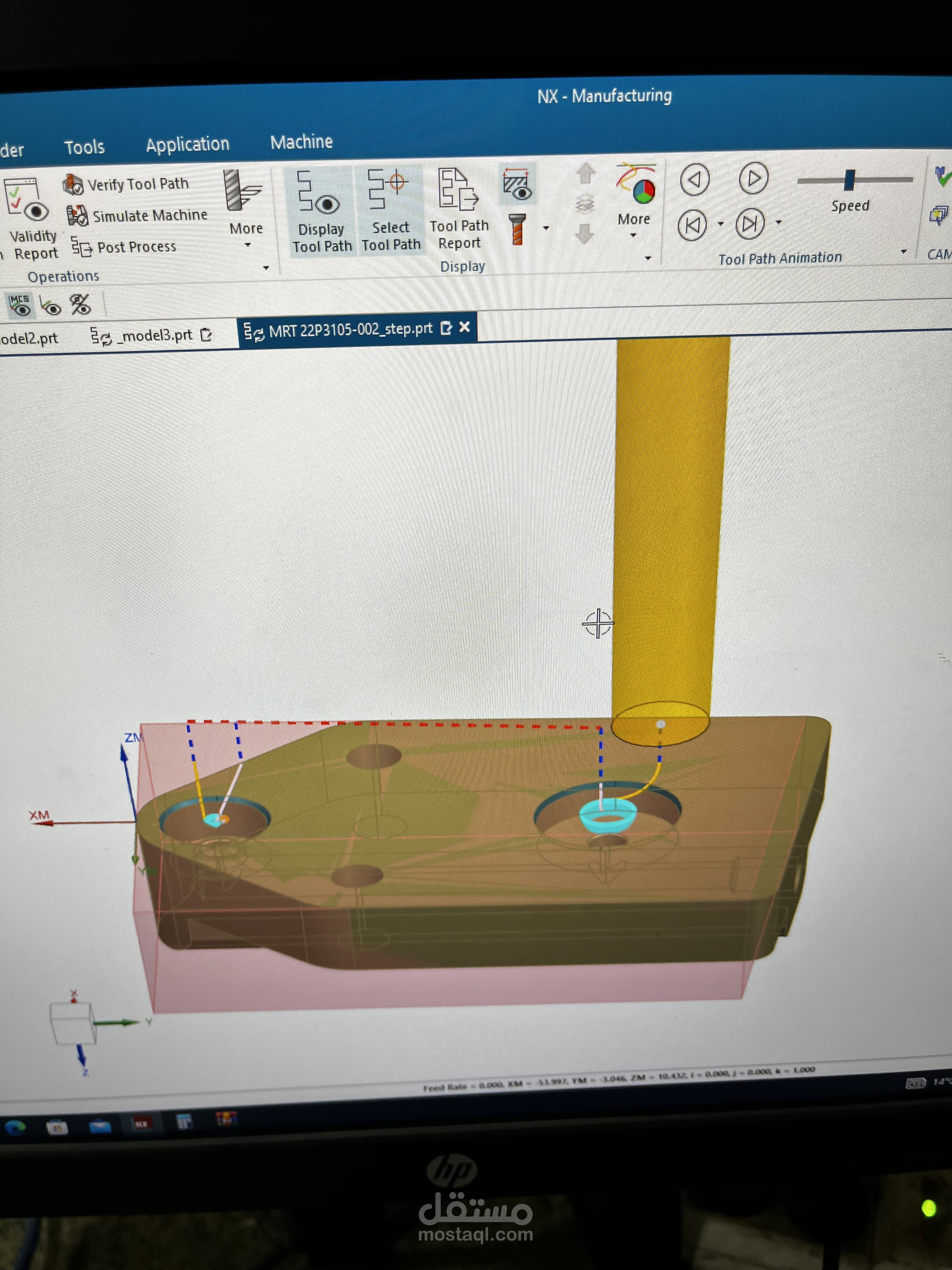Image resolution: width=952 pixels, height=1270 pixels.
Task: Pop out the MRT 22P3105-002_step.prt tab
Action: pyautogui.click(x=446, y=328)
